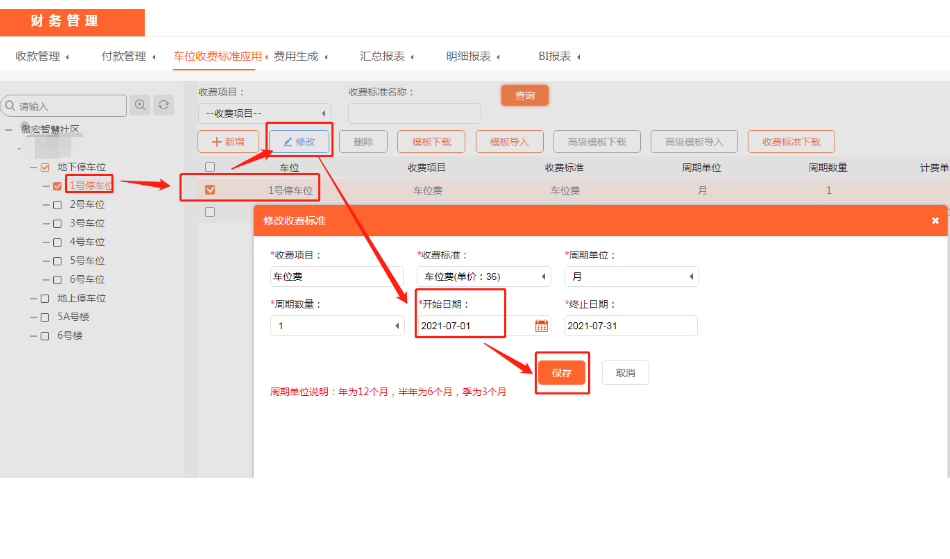Click the refresh icon beside the tree search box
950x559 pixels.
(x=163, y=105)
